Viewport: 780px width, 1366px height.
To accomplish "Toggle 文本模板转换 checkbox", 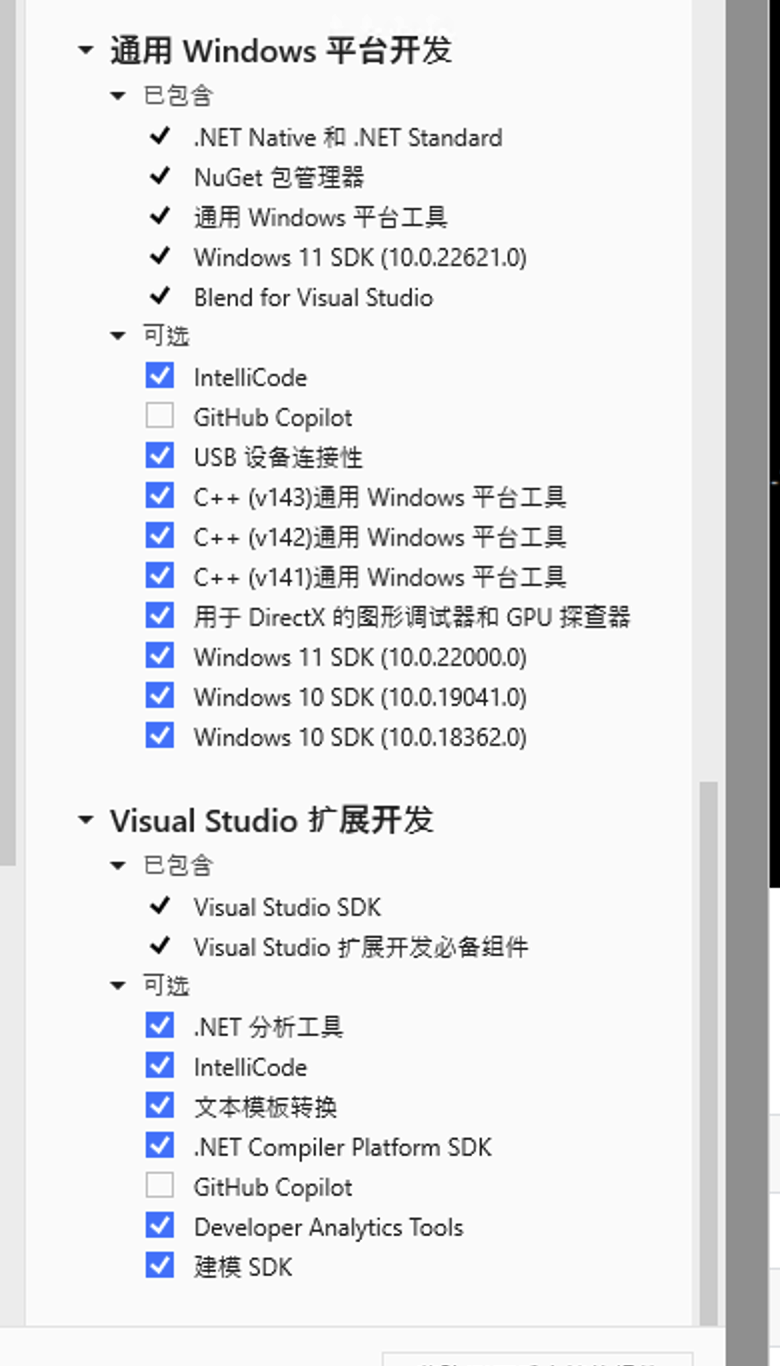I will tap(159, 1106).
